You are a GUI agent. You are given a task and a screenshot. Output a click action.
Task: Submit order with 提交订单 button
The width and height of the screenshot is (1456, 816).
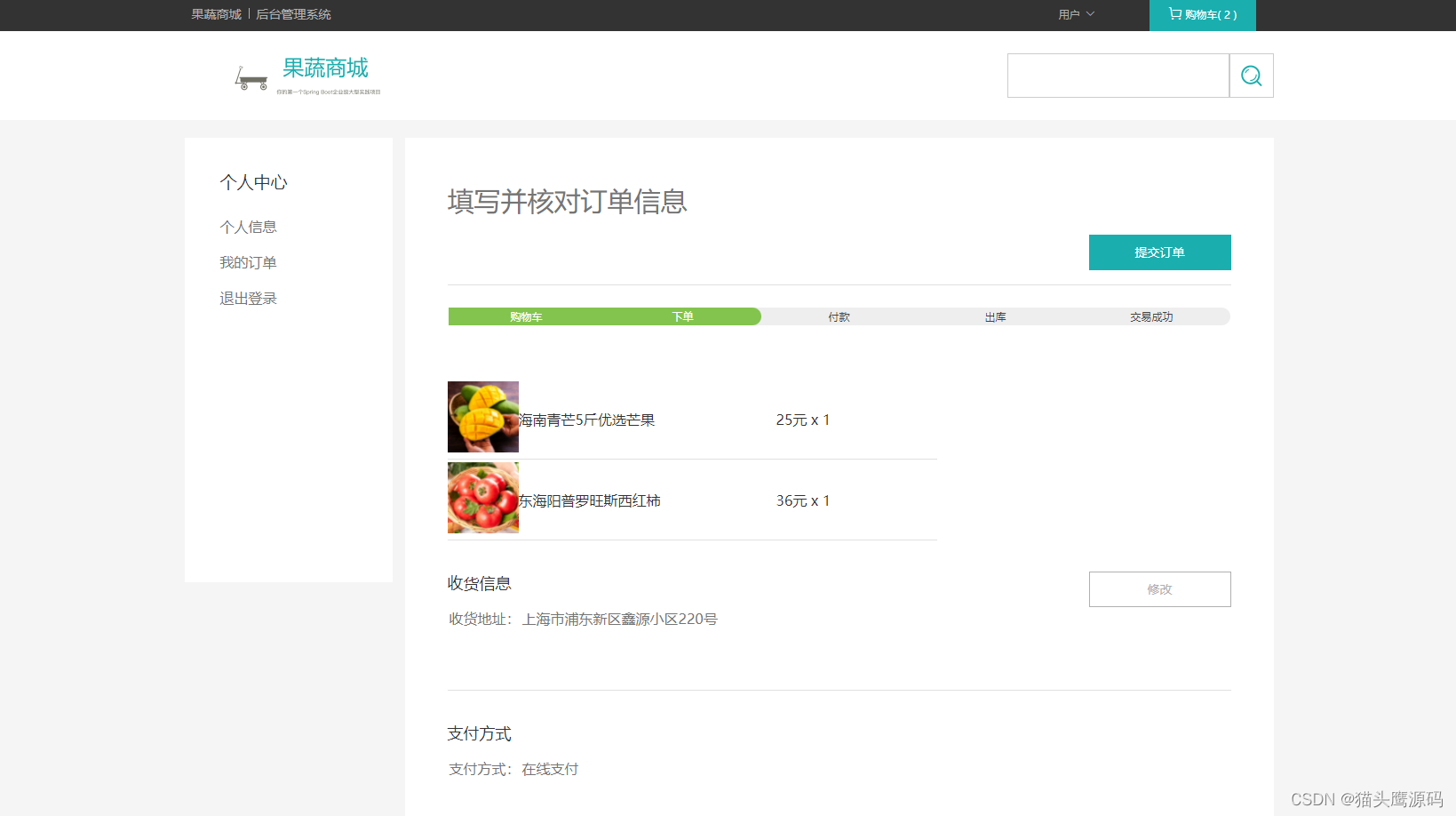(1159, 252)
